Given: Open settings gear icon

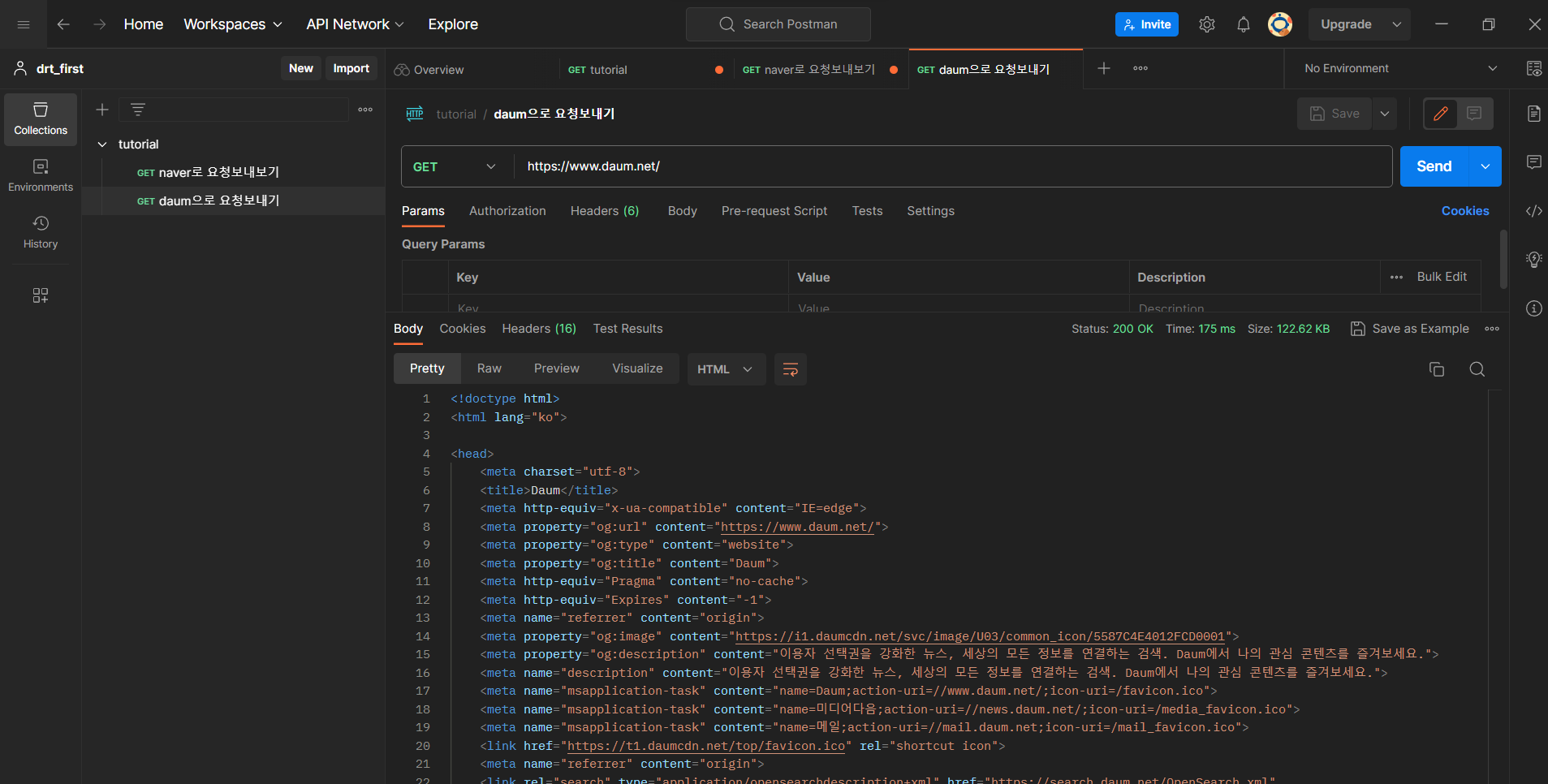Looking at the screenshot, I should coord(1207,24).
